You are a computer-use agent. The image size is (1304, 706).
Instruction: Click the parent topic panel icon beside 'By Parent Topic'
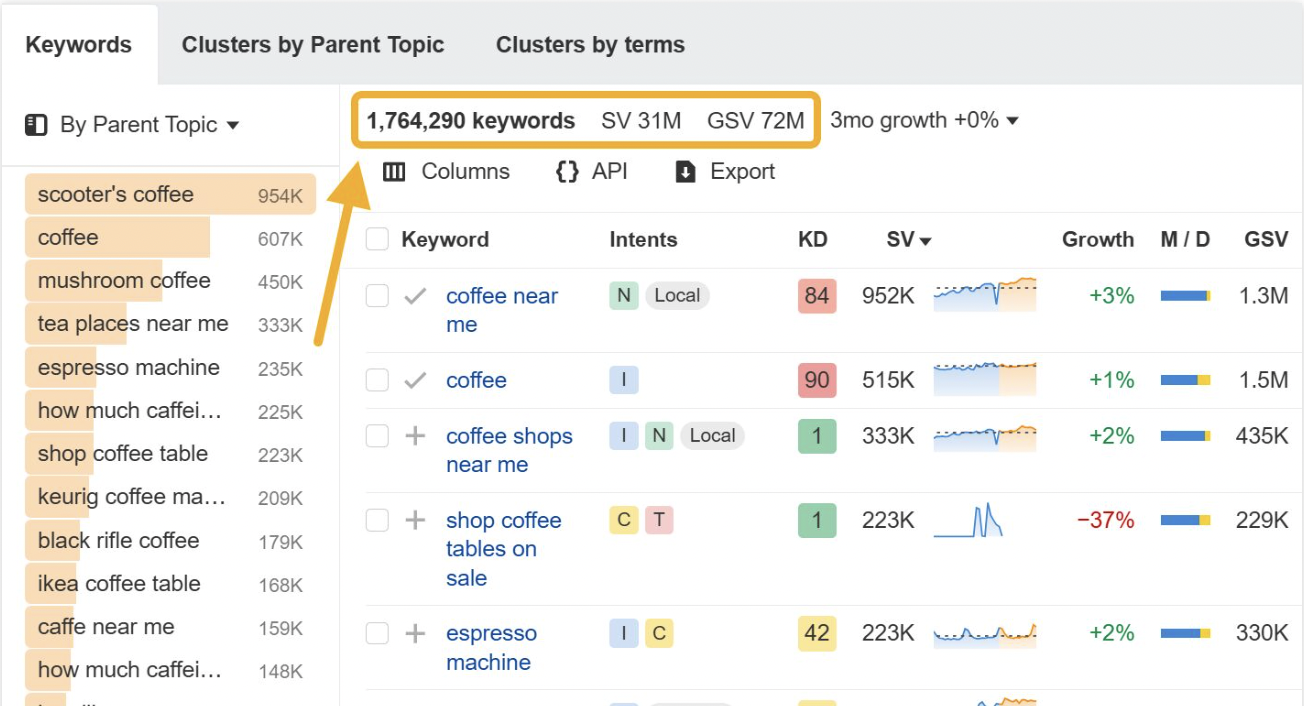pyautogui.click(x=36, y=124)
